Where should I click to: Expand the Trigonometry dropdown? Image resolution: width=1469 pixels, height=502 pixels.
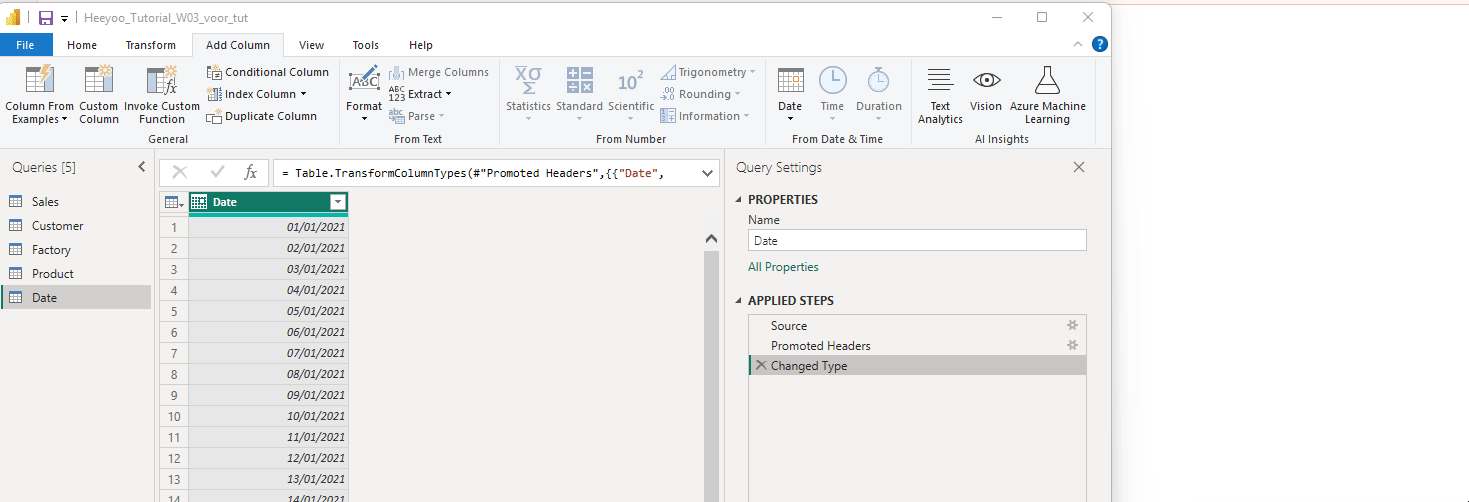[x=752, y=72]
